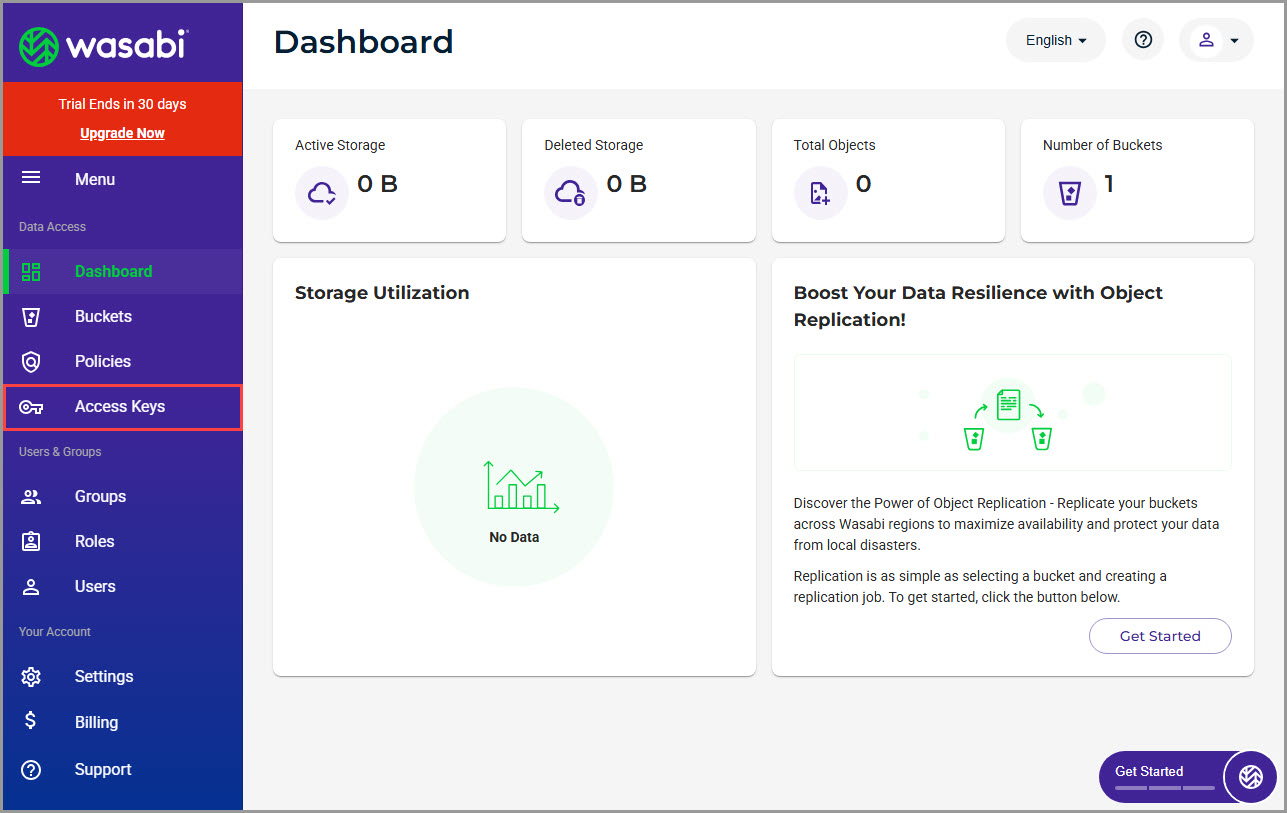Click the Deleted Storage cloud icon
1287x813 pixels.
click(571, 193)
